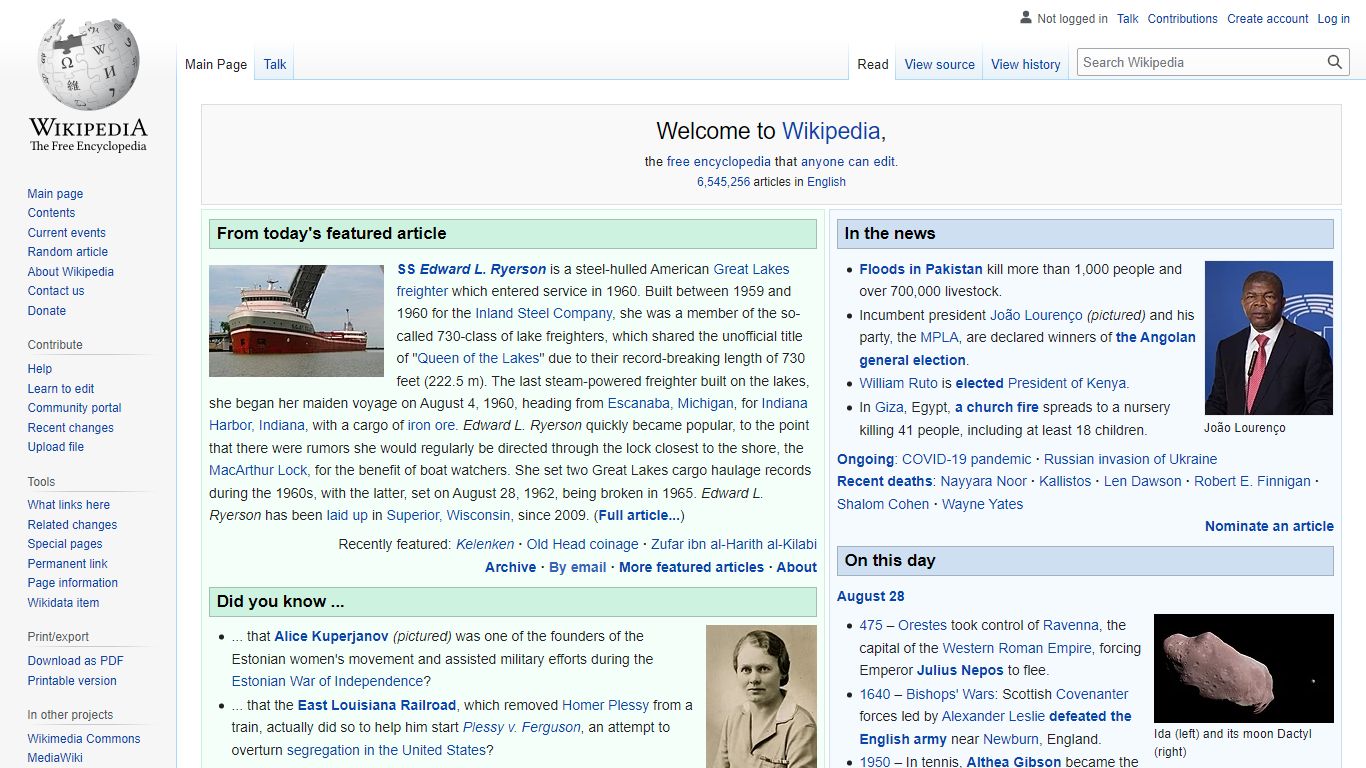This screenshot has height=768, width=1366.
Task: Open Learn to edit
Action: [61, 389]
